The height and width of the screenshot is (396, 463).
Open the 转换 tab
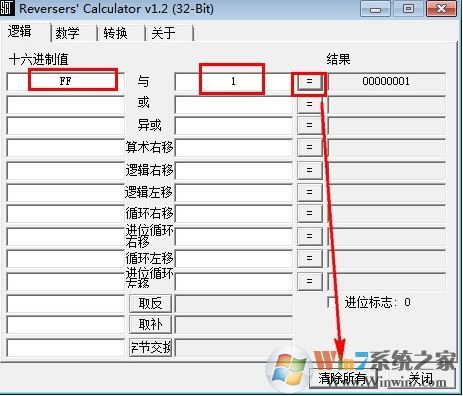coord(121,33)
